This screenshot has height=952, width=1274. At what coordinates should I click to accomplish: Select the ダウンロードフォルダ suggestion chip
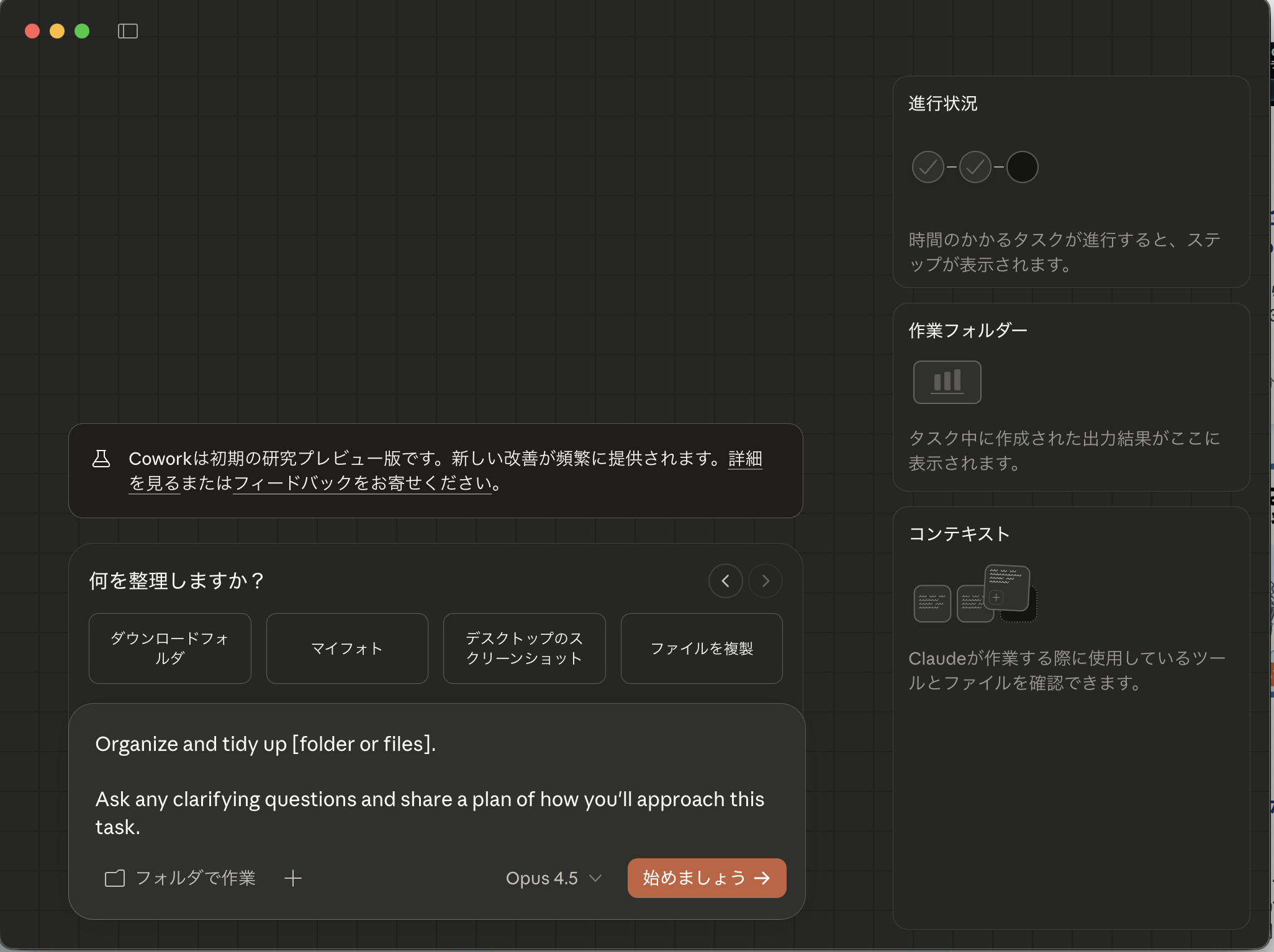169,648
